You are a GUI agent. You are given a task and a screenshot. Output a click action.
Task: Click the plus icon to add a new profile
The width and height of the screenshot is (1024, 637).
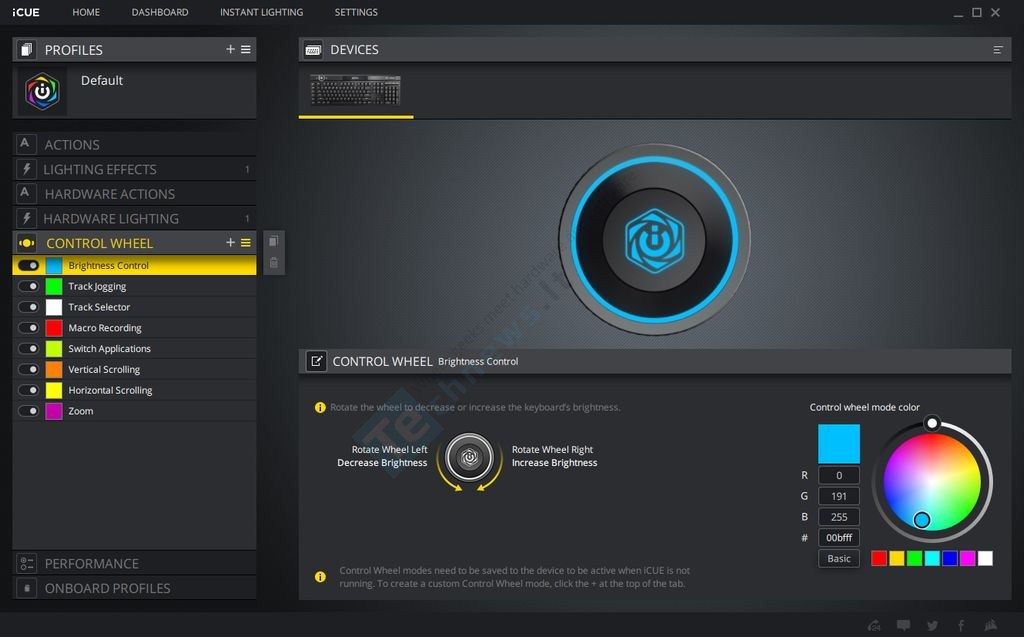(230, 49)
